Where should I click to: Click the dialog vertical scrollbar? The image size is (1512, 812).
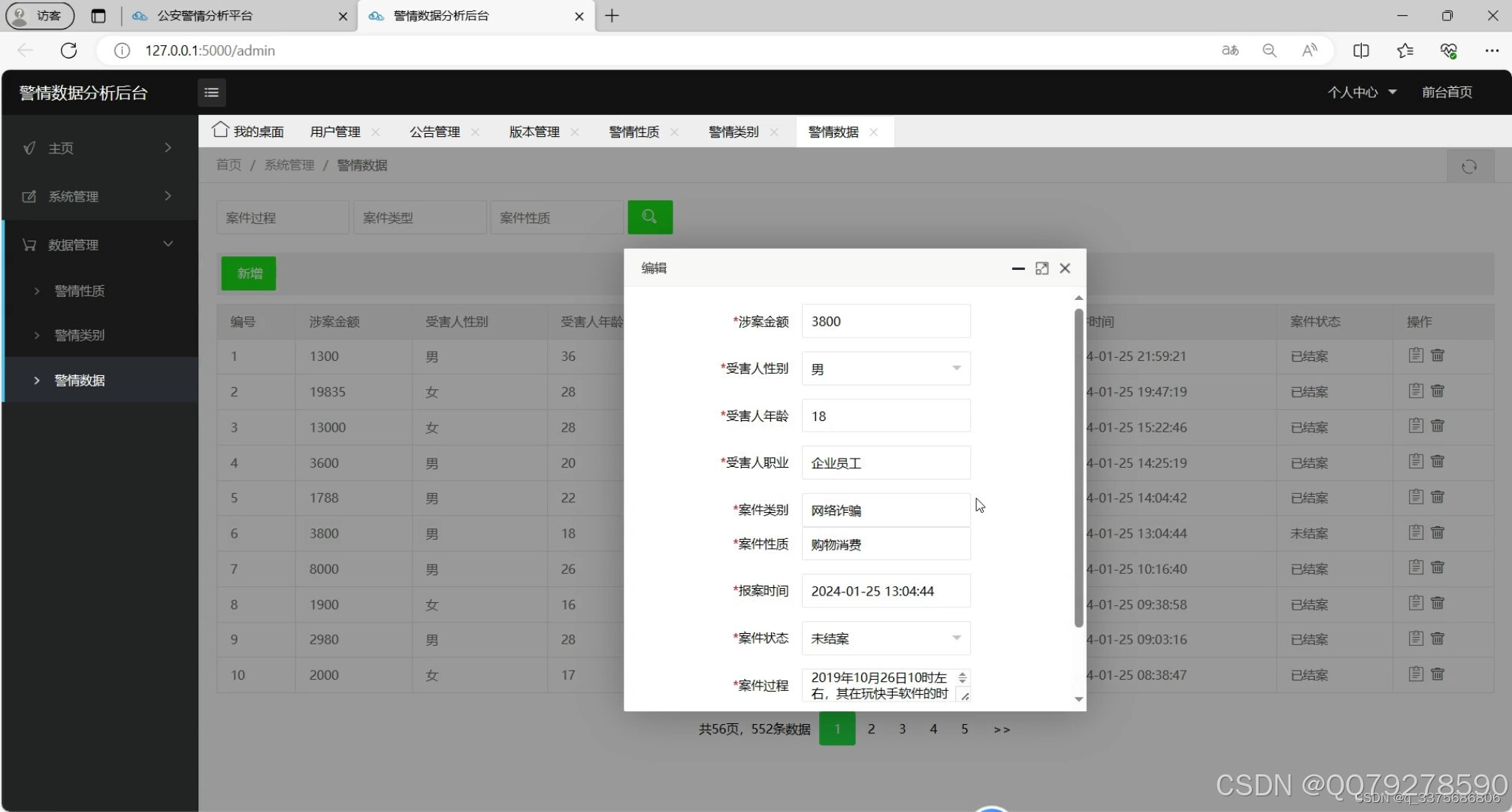click(x=1078, y=466)
